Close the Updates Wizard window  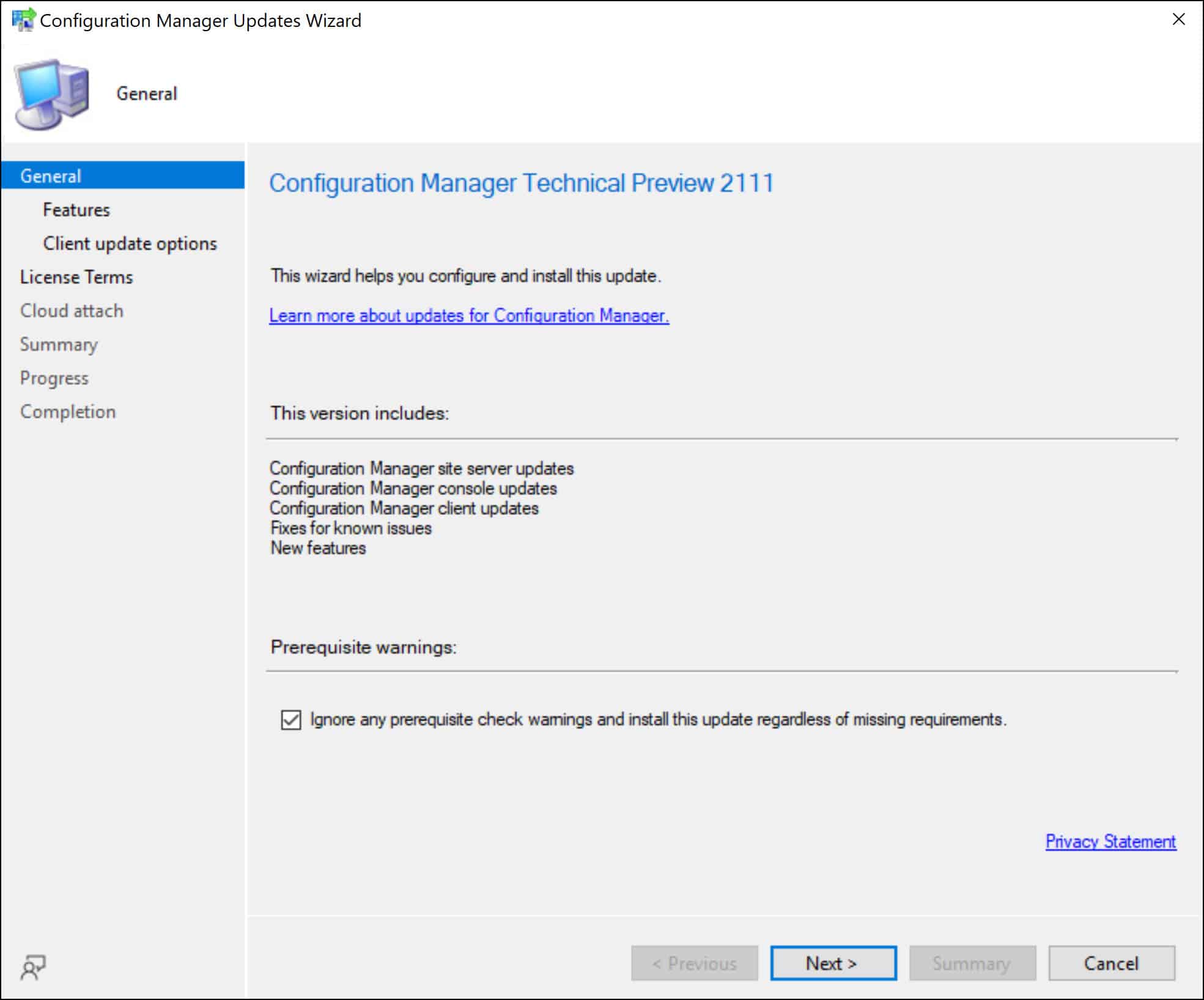coord(1178,20)
